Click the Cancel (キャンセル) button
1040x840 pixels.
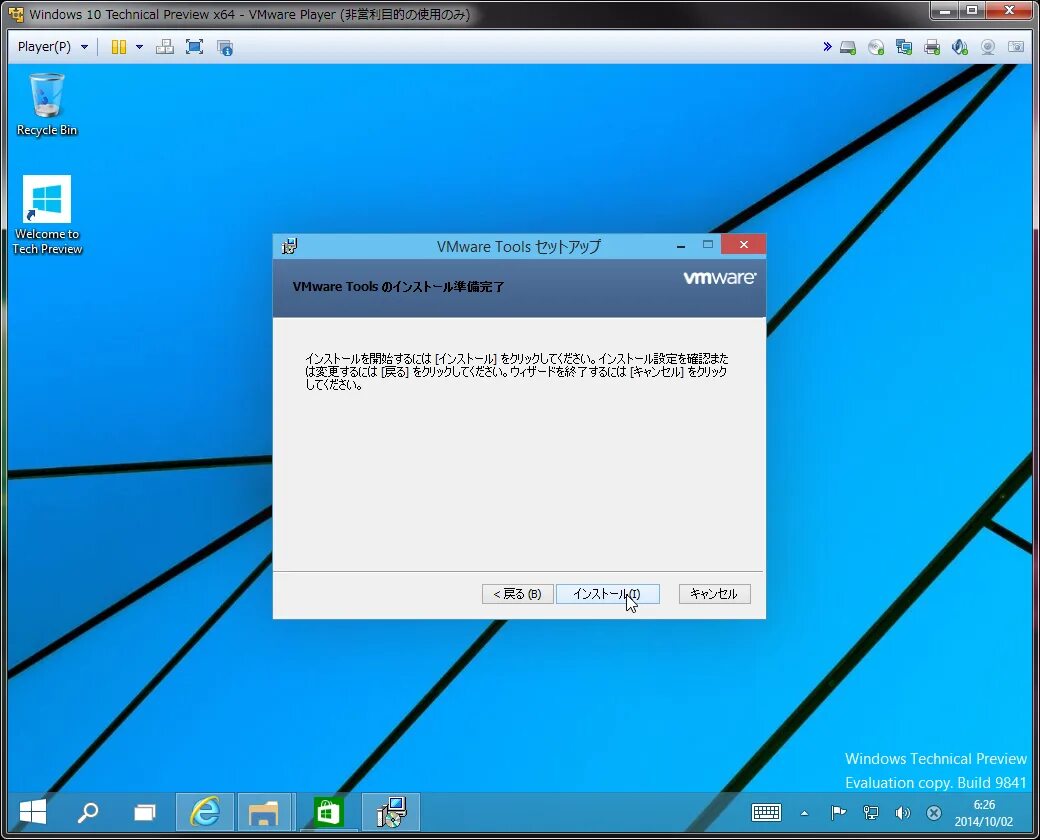[714, 594]
